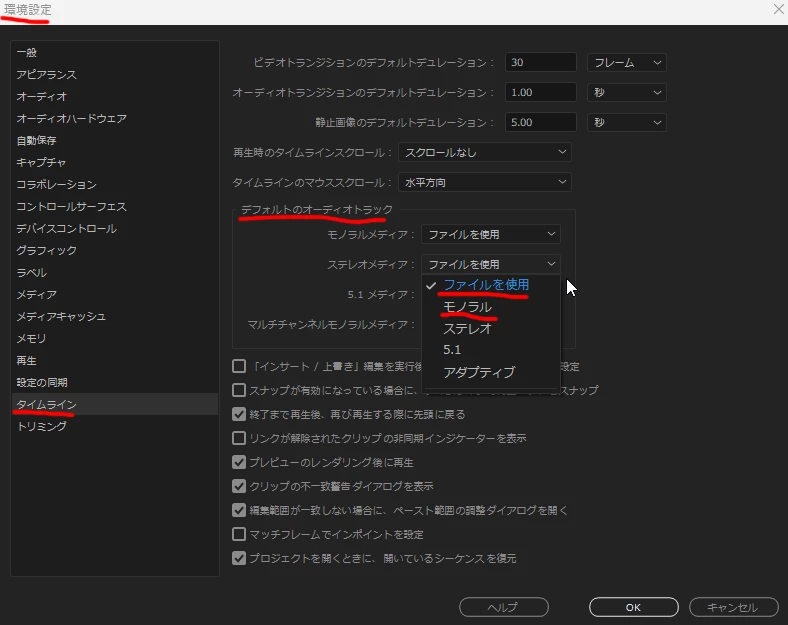Screen dimensions: 788x625
Task: Open the 一般 preferences category
Action: 27,52
